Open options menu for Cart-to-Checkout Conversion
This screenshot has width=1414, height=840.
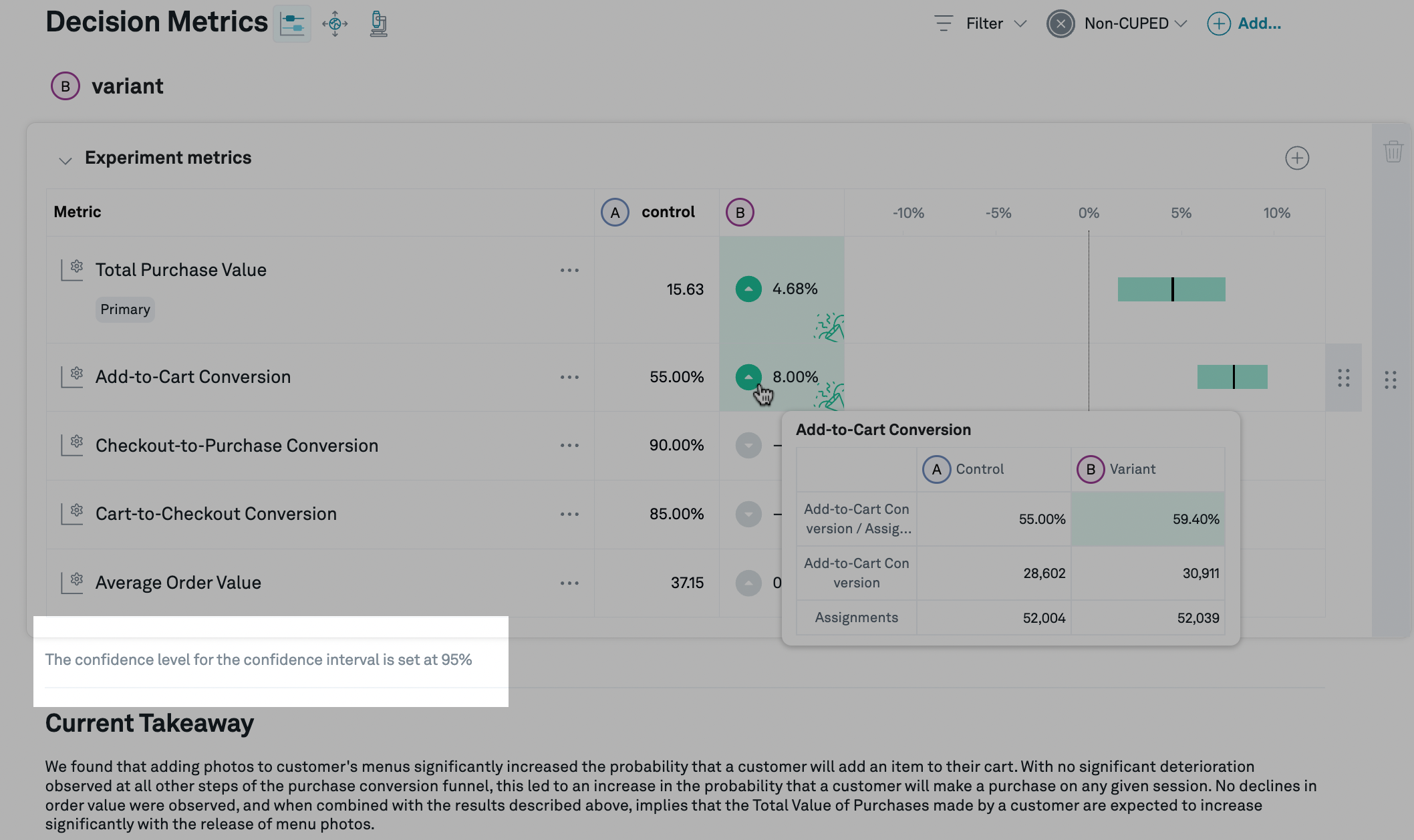click(569, 515)
